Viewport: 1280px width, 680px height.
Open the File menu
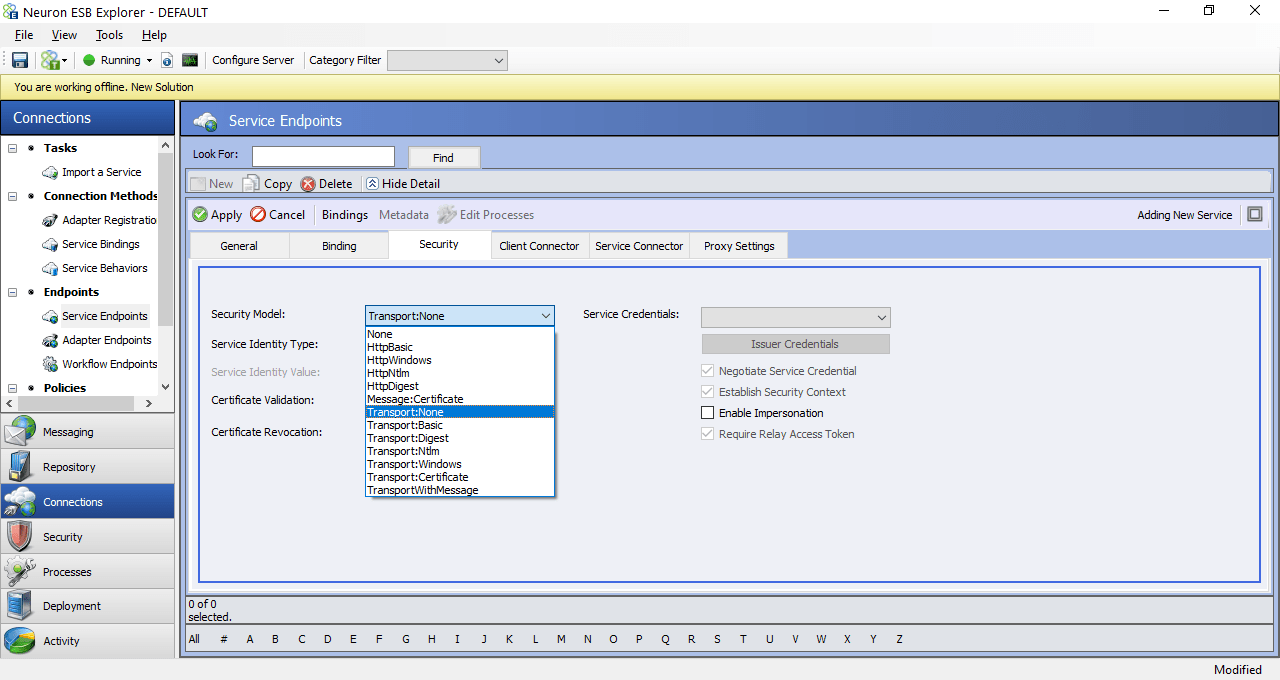pos(24,35)
